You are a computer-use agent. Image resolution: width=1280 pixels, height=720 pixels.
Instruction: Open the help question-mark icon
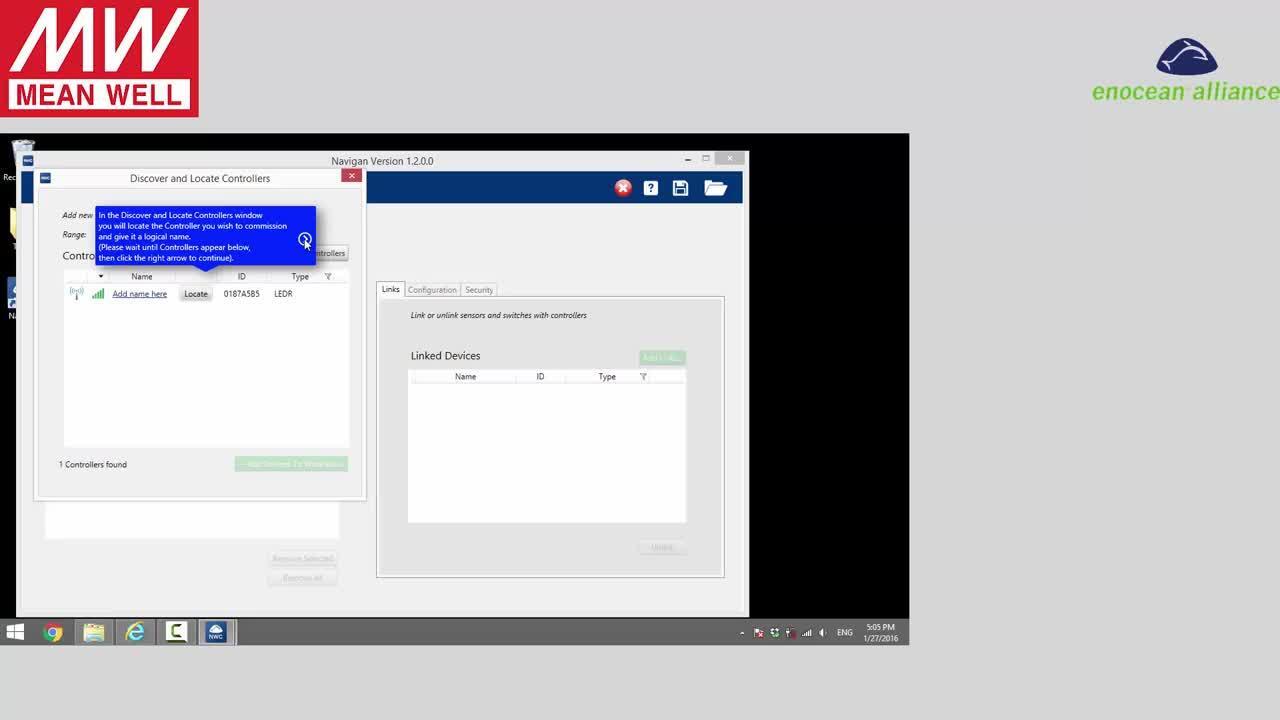click(x=651, y=187)
